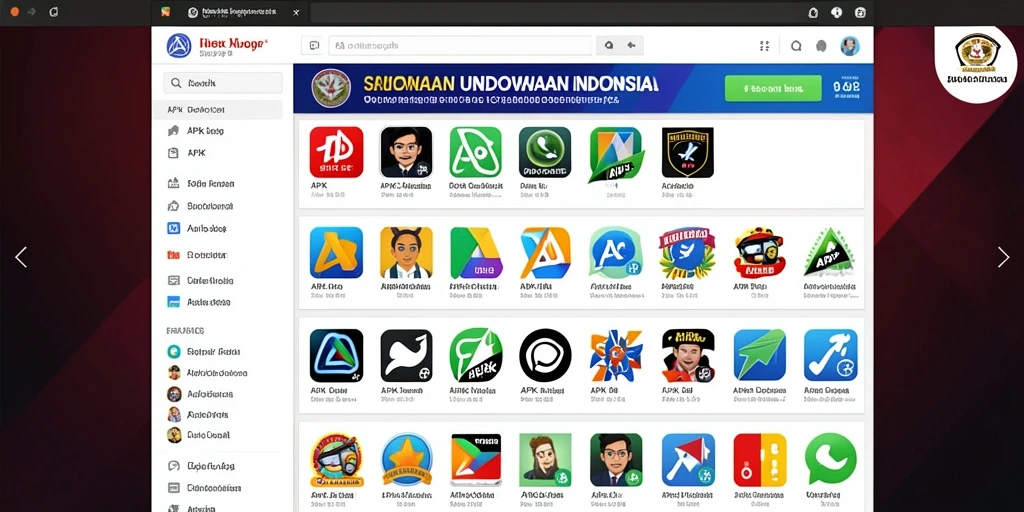Click the arrow button right of header search bar

coord(632,46)
